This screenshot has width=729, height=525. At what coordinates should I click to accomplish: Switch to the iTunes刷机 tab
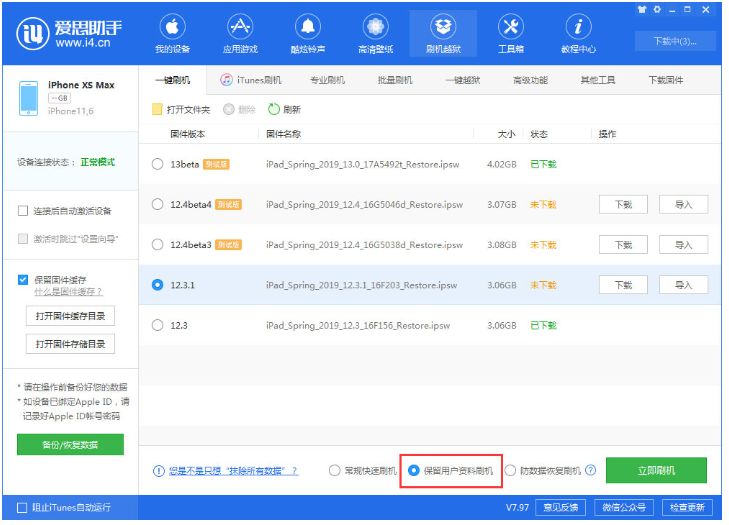coord(252,80)
